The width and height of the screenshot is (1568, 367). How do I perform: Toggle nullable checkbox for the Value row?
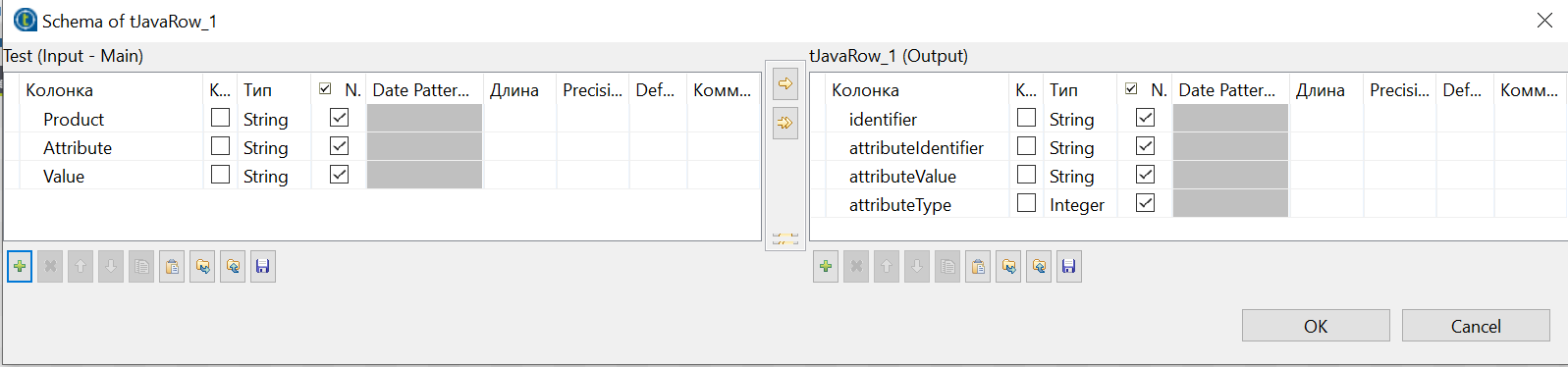pos(339,175)
